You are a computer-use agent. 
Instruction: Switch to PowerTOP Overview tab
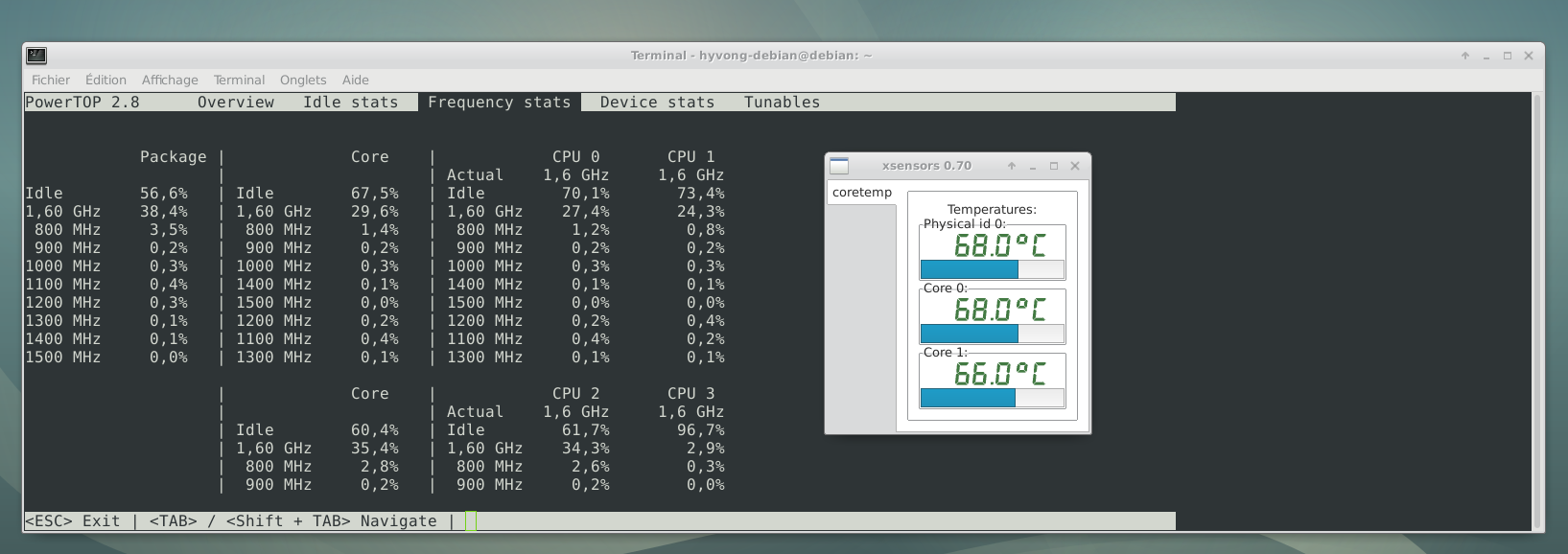[x=236, y=103]
